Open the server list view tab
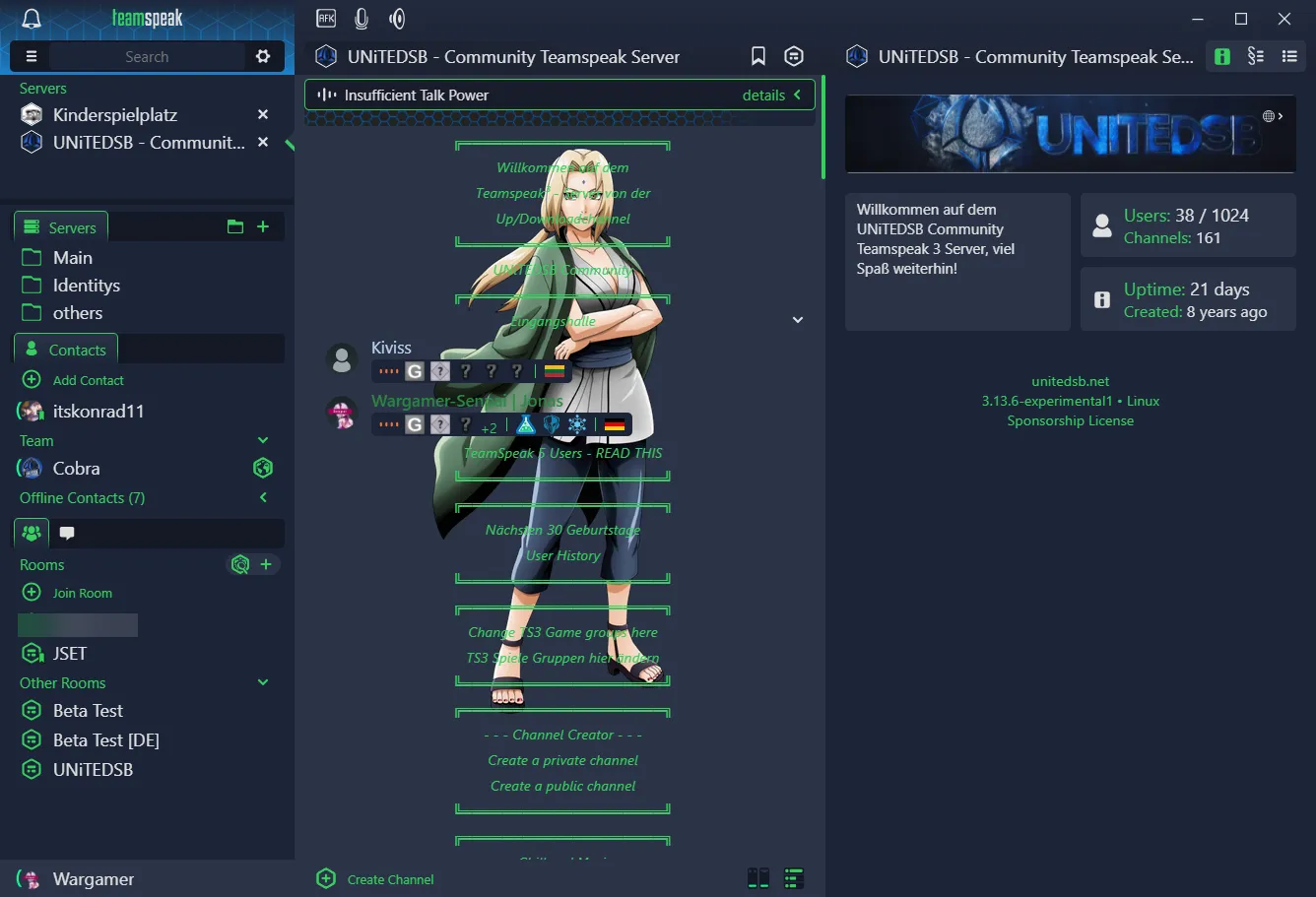Viewport: 1316px width, 897px height. [1289, 56]
